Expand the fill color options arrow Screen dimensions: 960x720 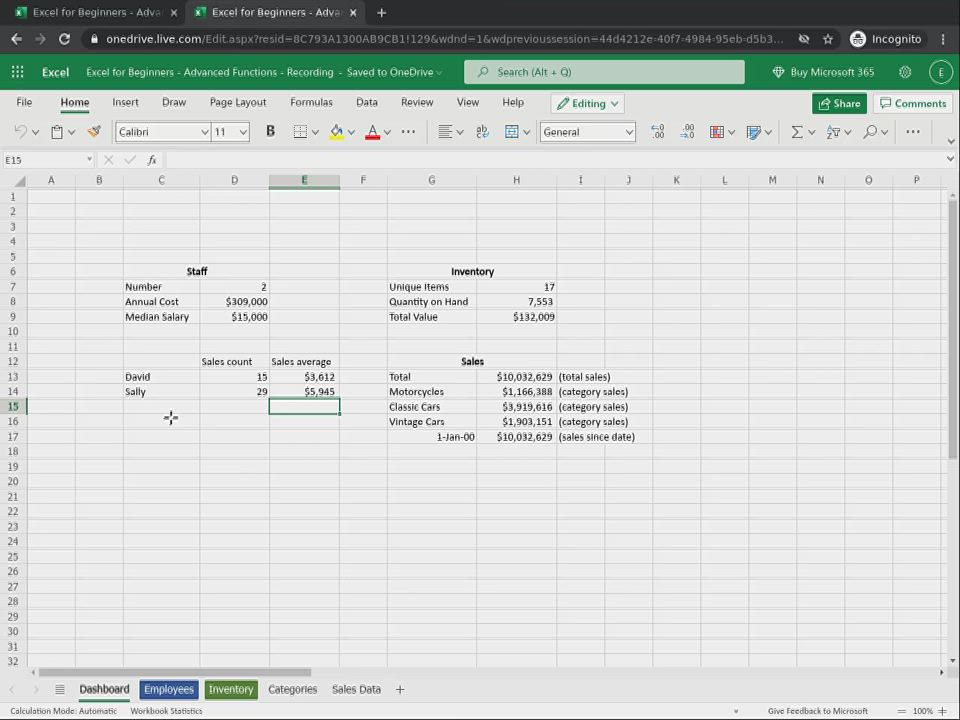[351, 132]
